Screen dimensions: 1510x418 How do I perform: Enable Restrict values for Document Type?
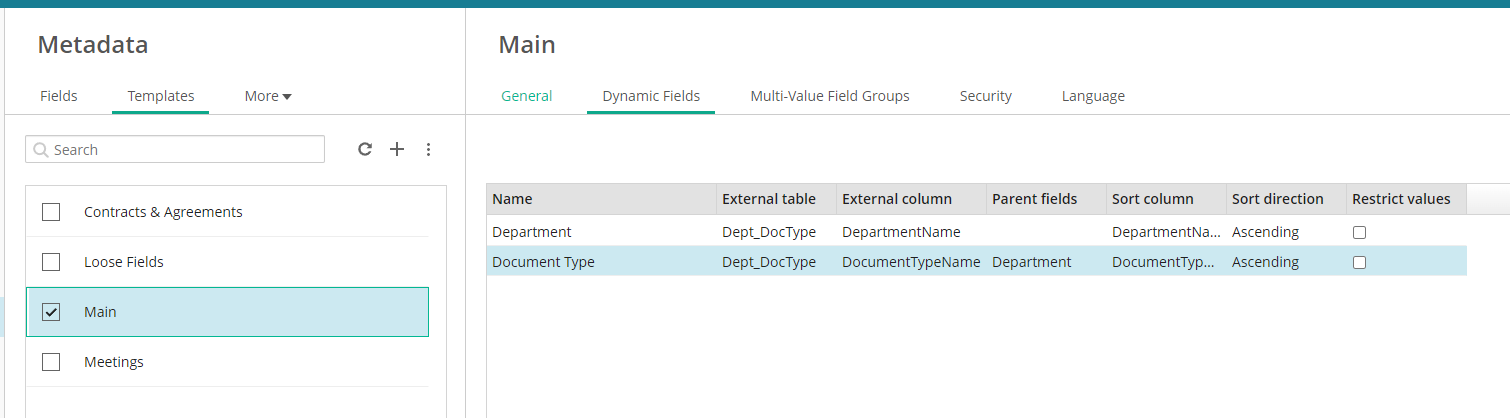[x=1359, y=262]
